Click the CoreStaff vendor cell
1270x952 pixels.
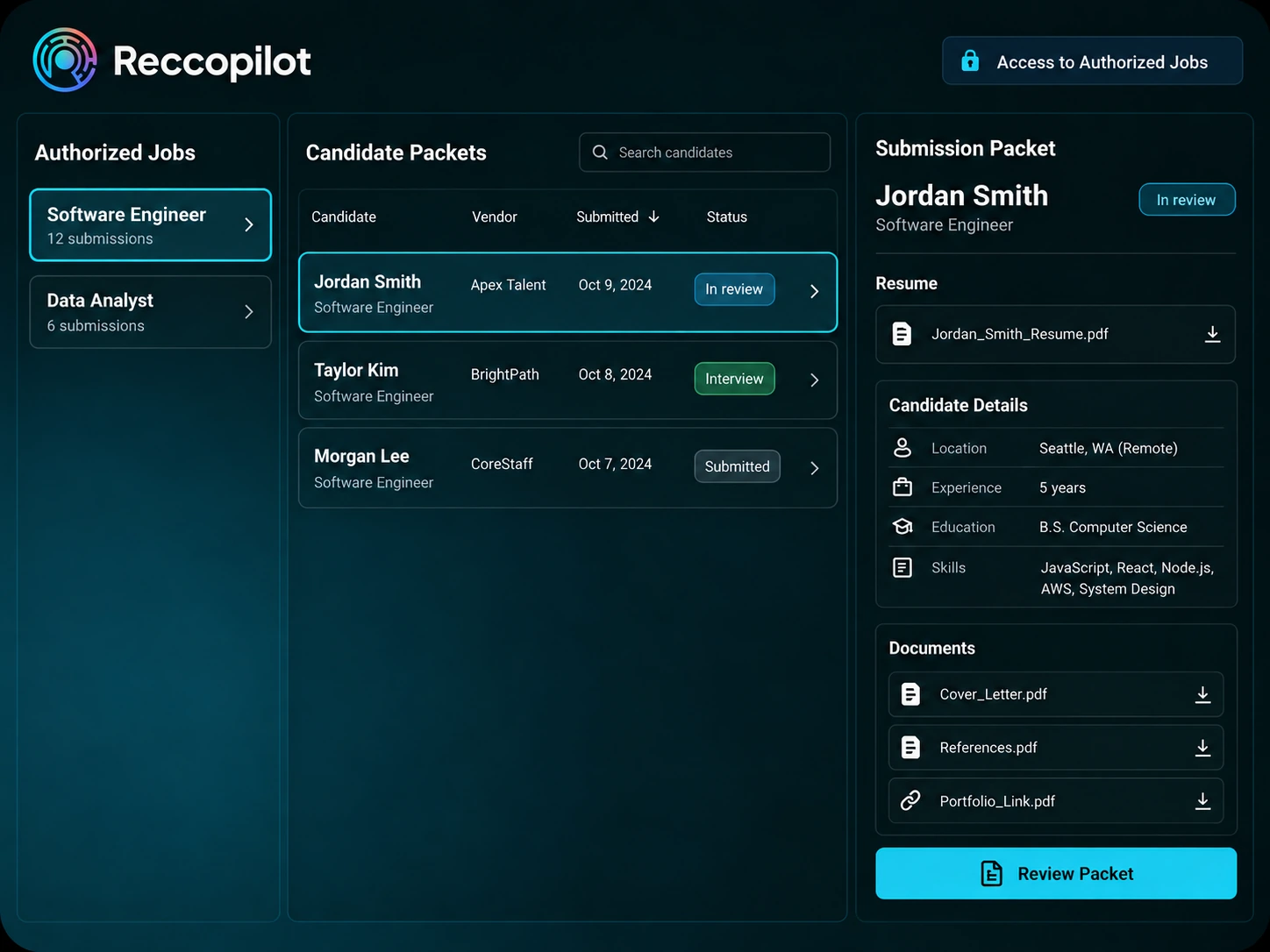pos(502,464)
